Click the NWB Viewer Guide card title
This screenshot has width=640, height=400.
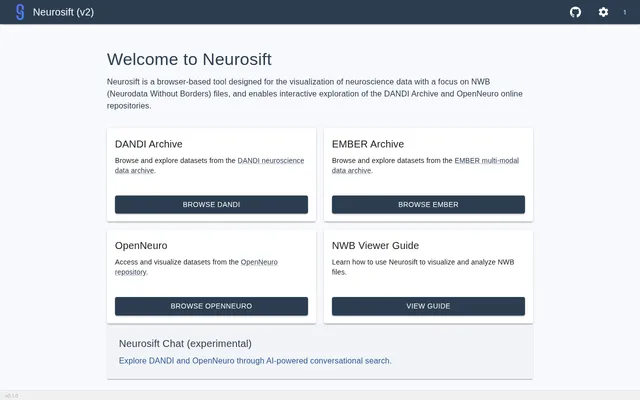coord(375,246)
